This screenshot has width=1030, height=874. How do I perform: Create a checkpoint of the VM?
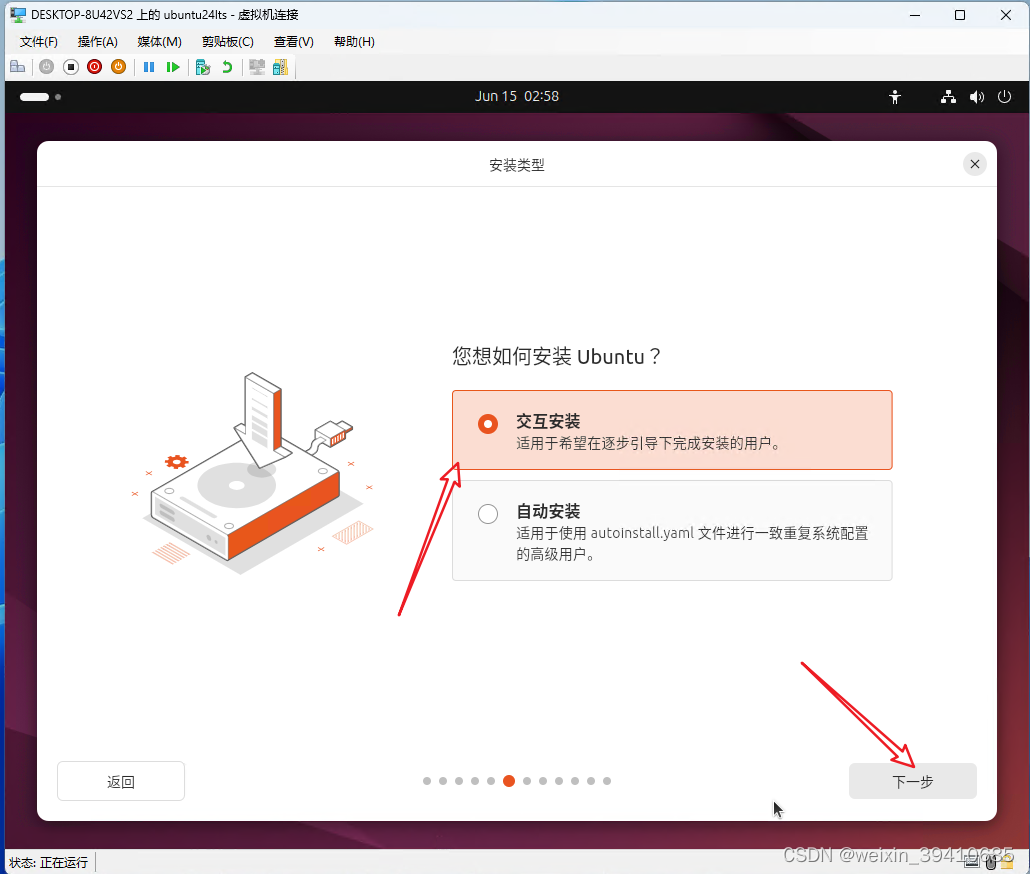pyautogui.click(x=202, y=66)
